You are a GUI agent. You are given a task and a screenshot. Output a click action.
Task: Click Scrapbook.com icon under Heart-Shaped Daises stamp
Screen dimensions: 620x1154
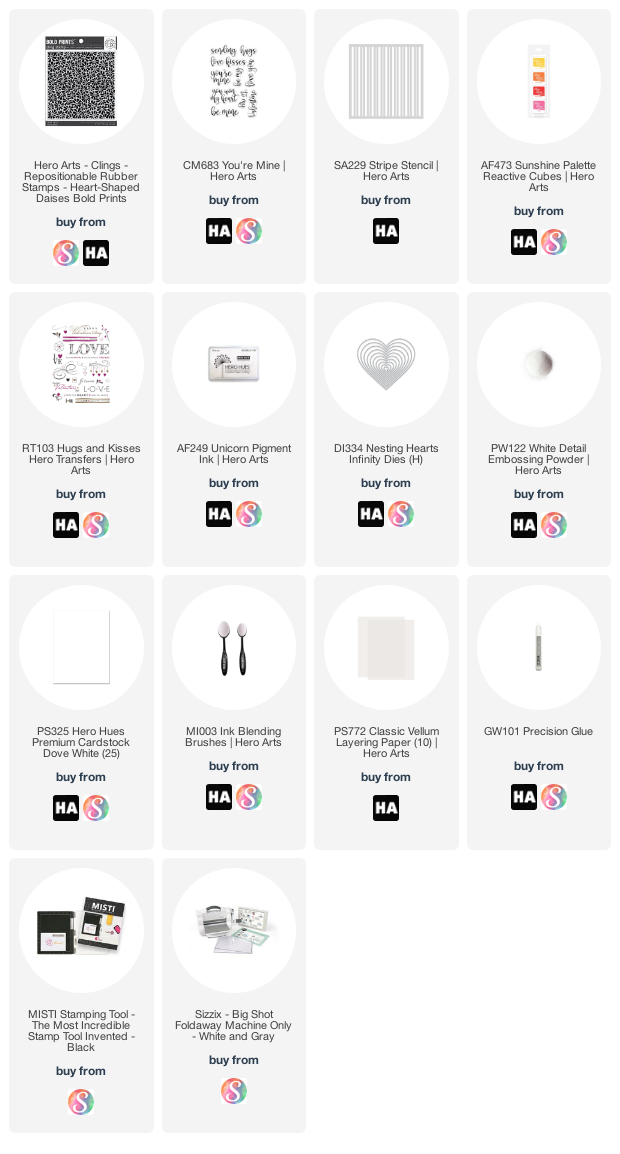tap(66, 253)
